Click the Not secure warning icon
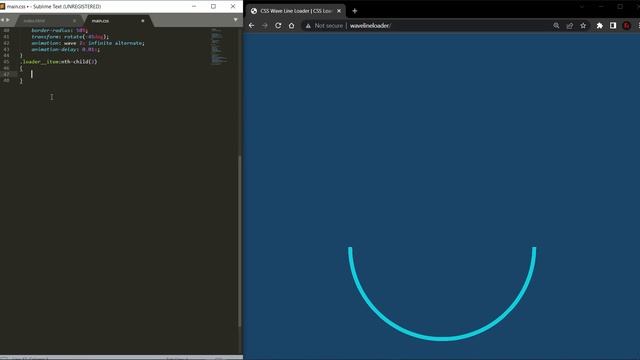This screenshot has width=640, height=360. pyautogui.click(x=308, y=26)
